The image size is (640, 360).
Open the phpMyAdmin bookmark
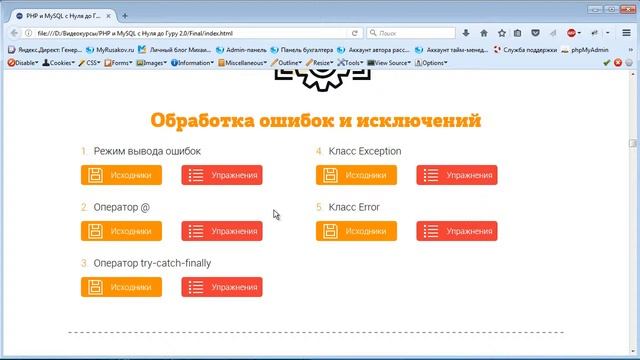pos(585,50)
